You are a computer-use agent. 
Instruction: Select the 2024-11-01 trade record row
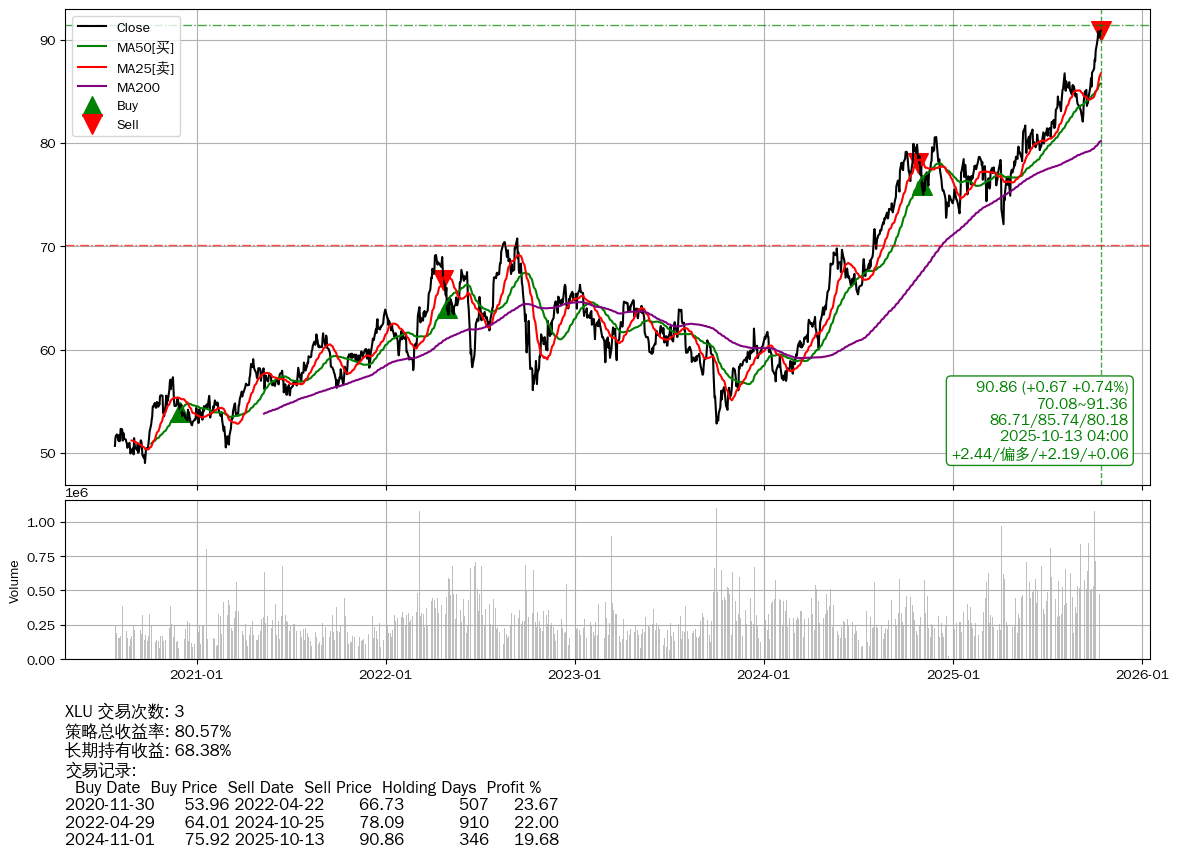pyautogui.click(x=311, y=839)
